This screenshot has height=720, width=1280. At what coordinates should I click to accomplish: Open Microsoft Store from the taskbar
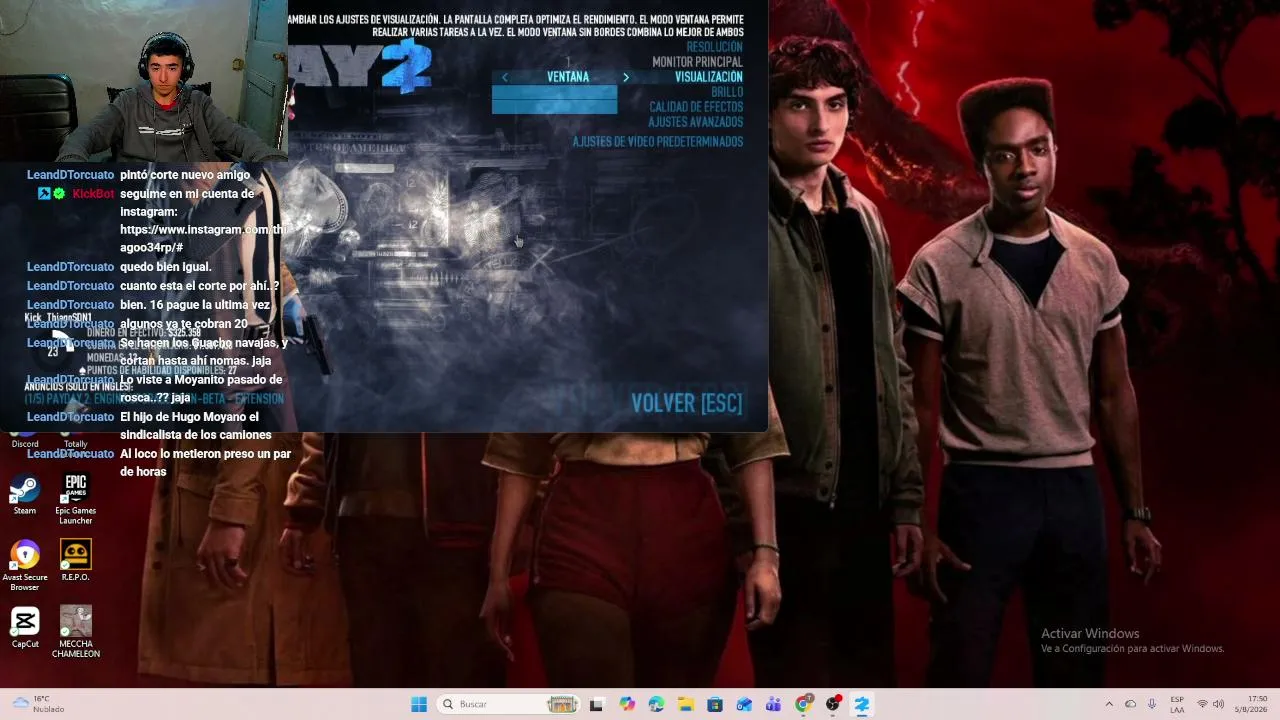[715, 704]
